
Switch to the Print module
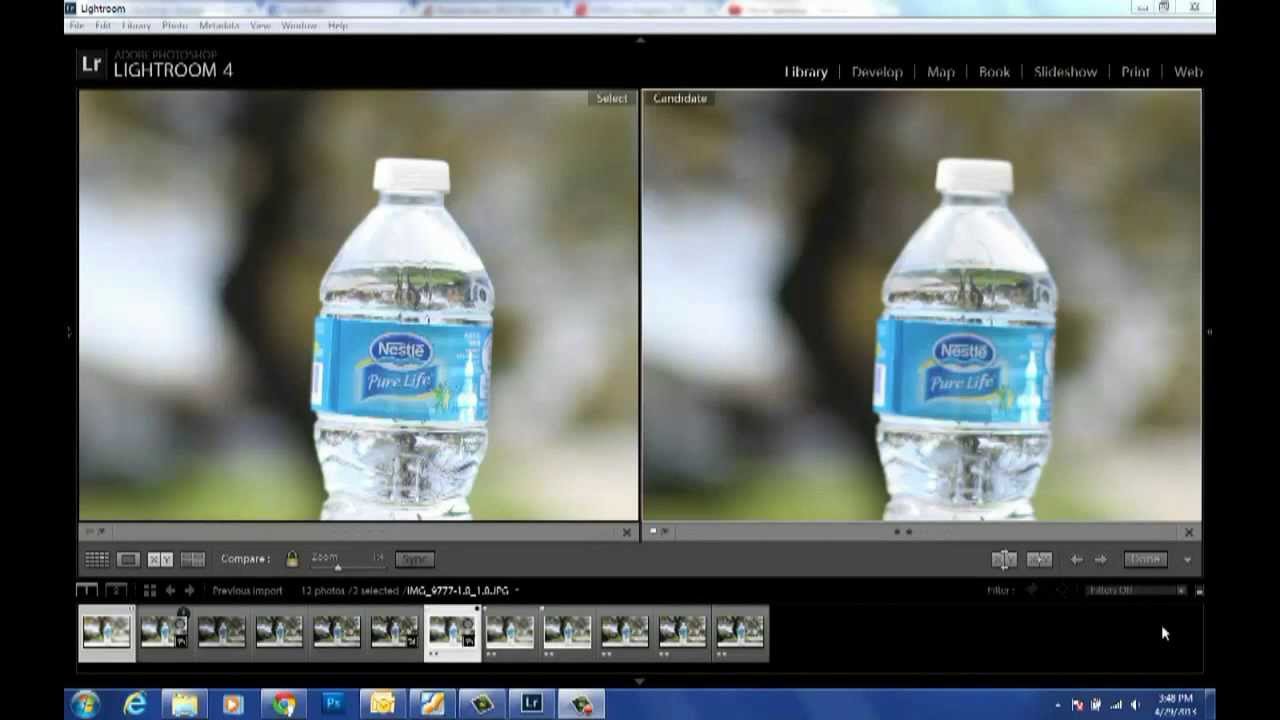click(x=1135, y=72)
